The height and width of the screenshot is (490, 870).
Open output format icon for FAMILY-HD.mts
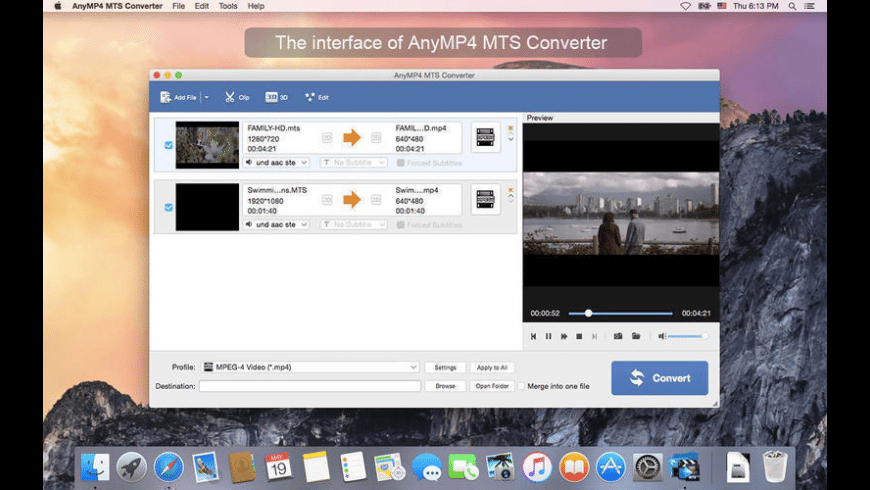pos(485,137)
